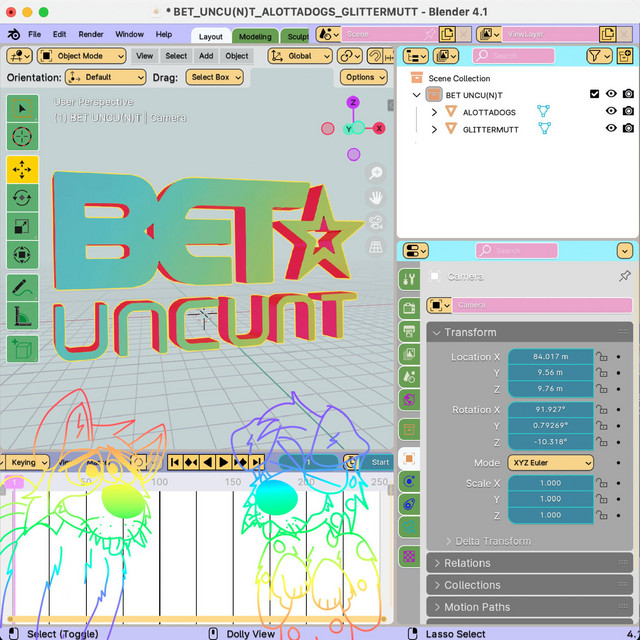Screen dimensions: 640x640
Task: Uncheck BET UNCU(N)T collection checkbox
Action: [x=594, y=94]
